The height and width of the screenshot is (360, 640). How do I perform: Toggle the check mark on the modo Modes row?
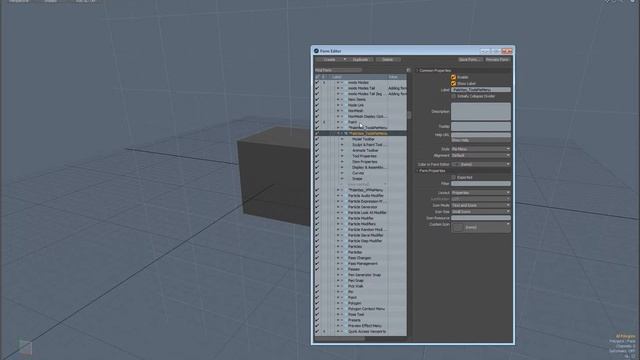coord(317,82)
